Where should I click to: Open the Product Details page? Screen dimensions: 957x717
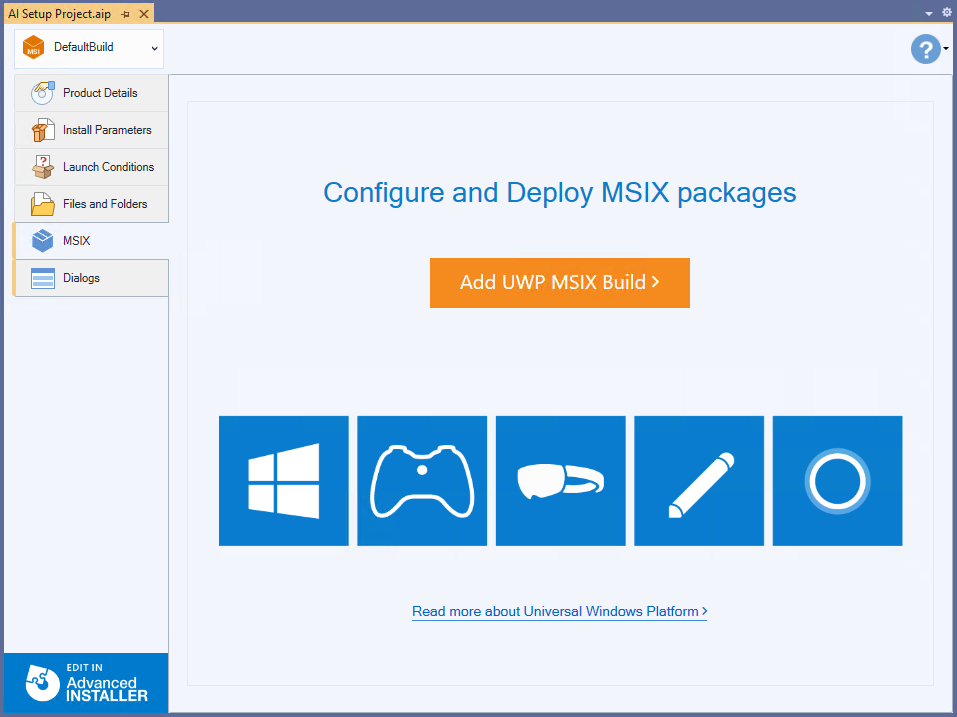92,93
